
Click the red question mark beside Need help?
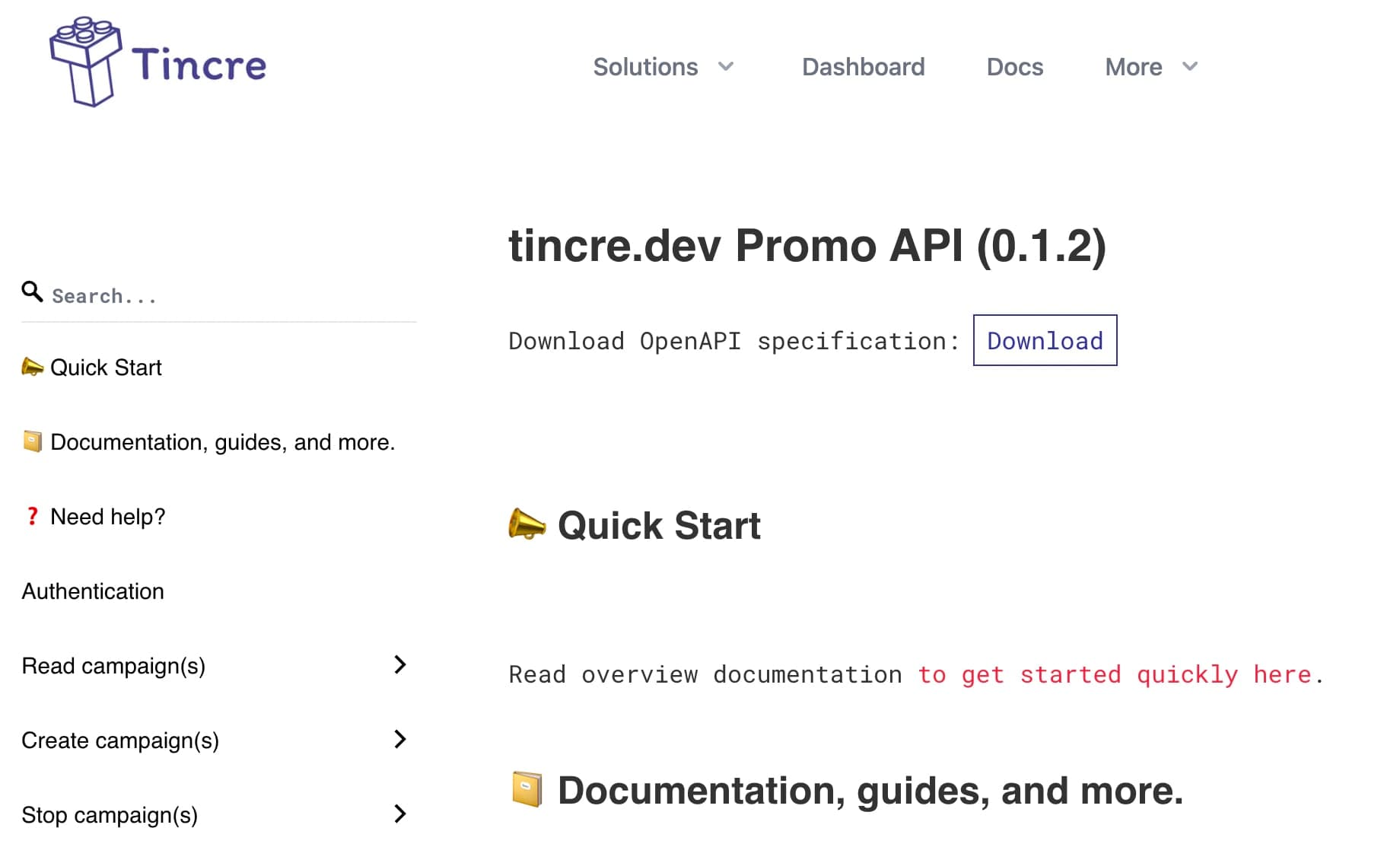(31, 516)
